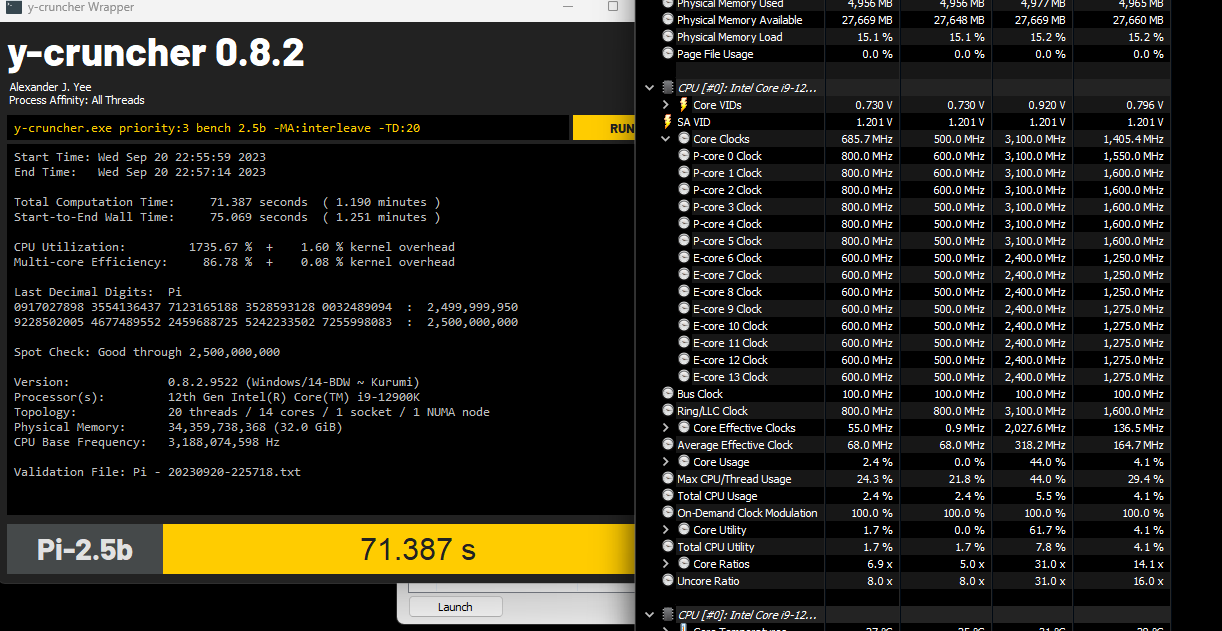Select the CPU chip icon beside CPU [#0] header
Screen dimensions: 1222x631
click(668, 88)
